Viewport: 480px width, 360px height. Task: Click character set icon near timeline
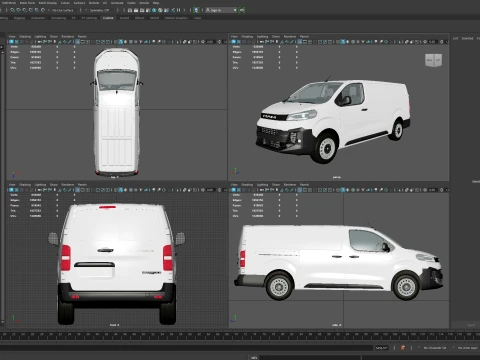[403, 348]
